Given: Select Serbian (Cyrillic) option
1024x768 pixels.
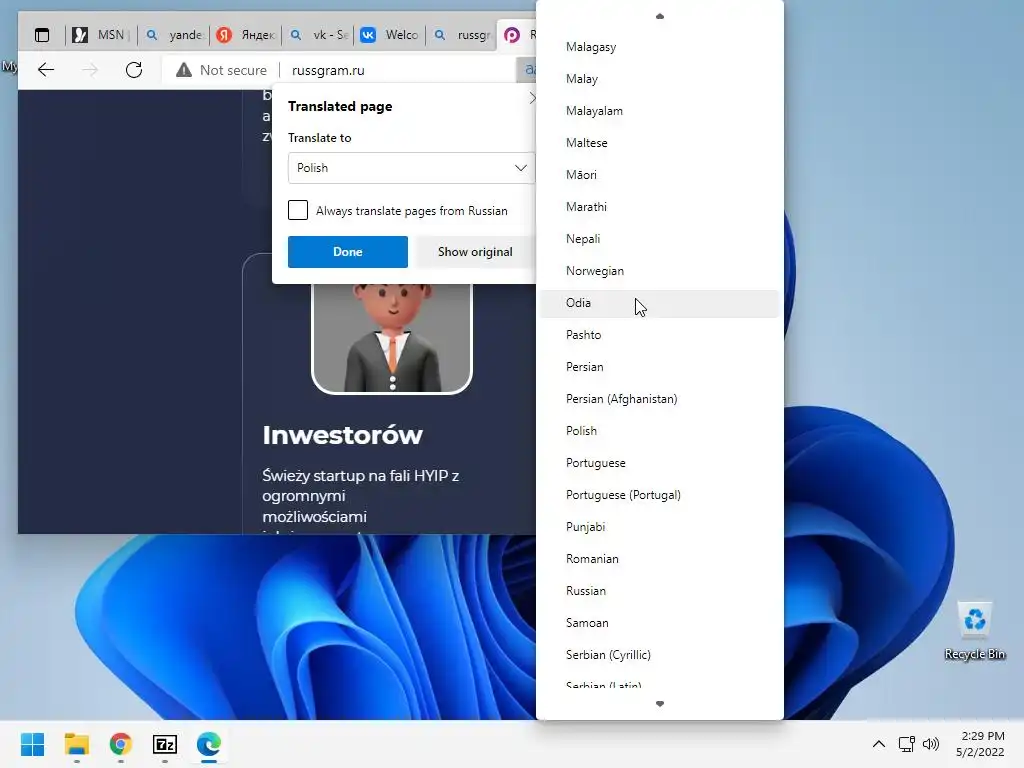Looking at the screenshot, I should 660,655.
